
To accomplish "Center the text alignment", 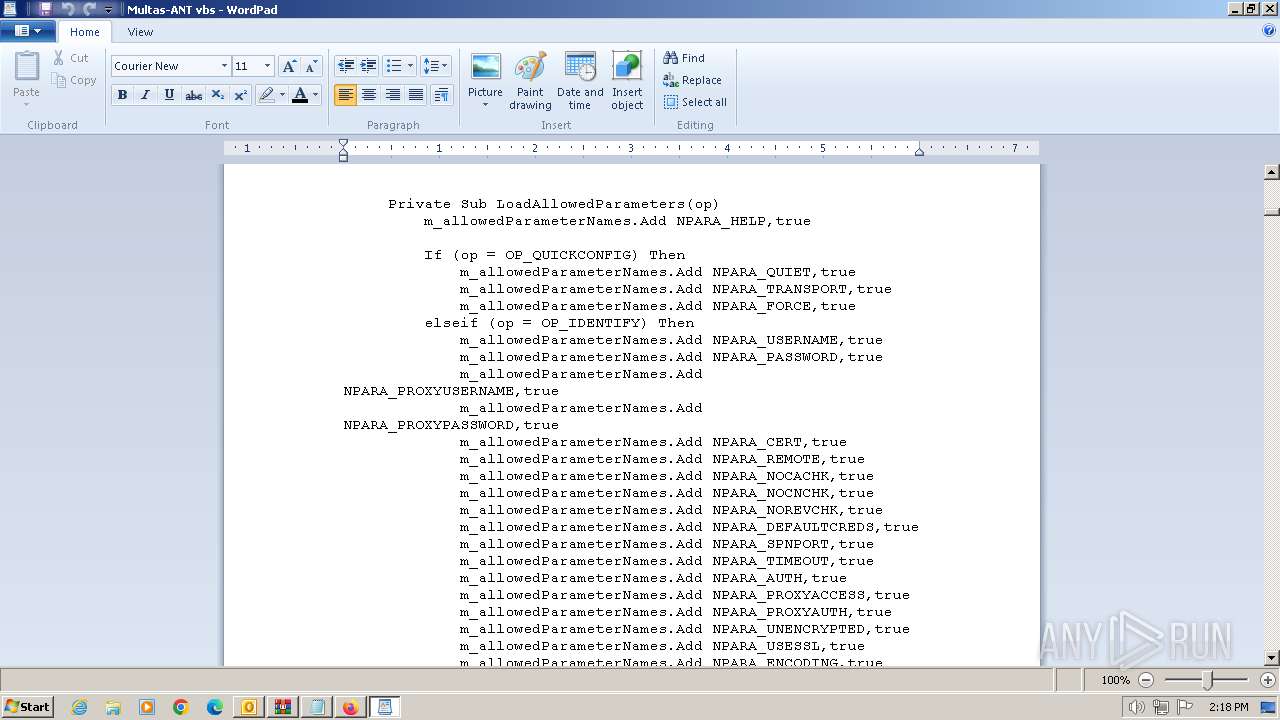I will click(x=369, y=95).
